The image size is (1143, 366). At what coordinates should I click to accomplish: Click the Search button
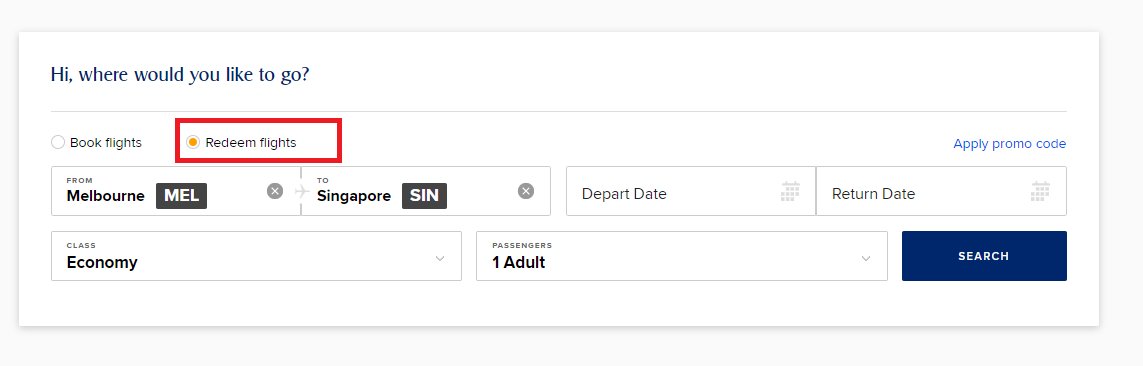984,256
